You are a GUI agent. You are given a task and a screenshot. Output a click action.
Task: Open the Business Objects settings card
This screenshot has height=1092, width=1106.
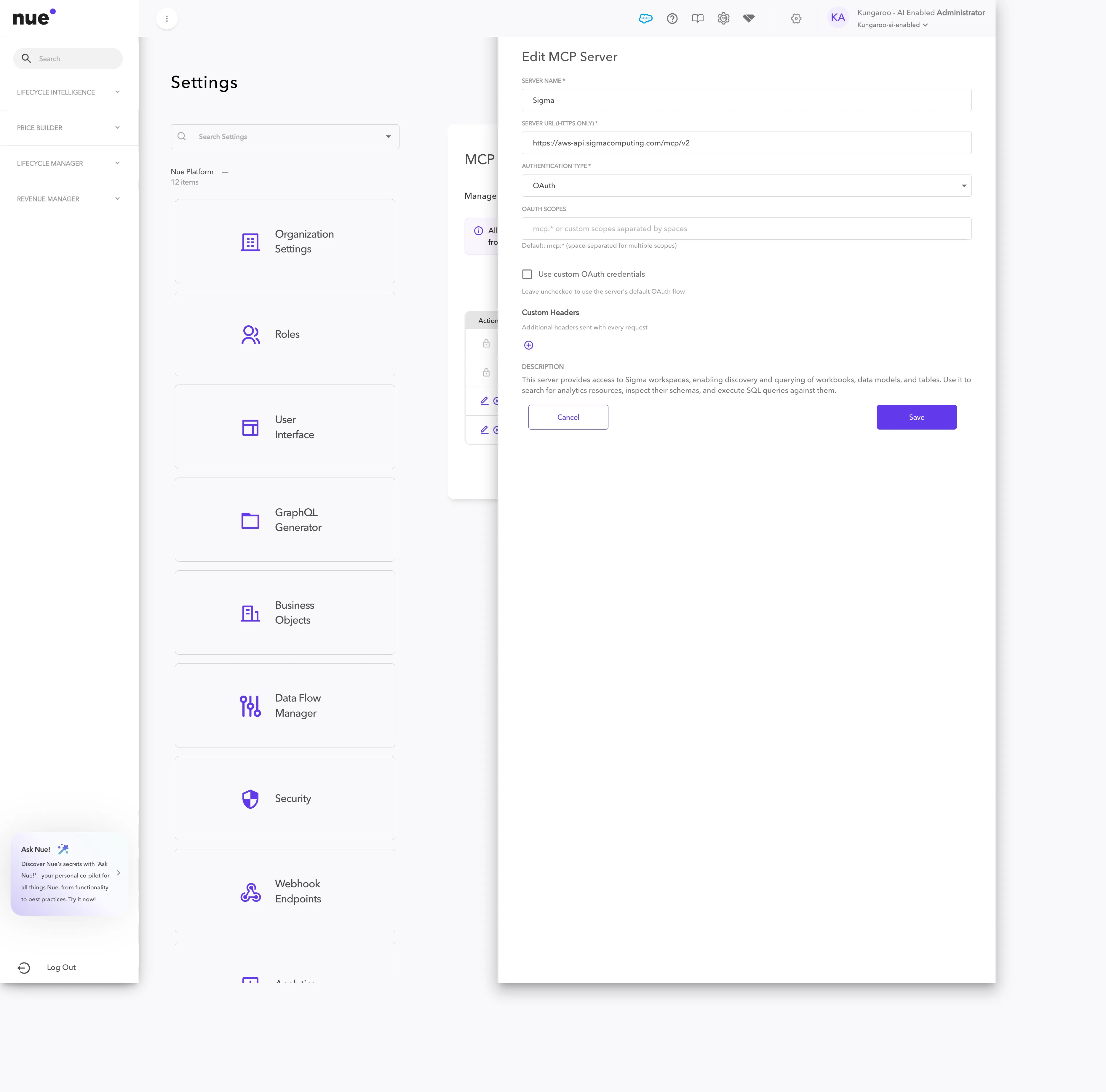click(x=285, y=612)
